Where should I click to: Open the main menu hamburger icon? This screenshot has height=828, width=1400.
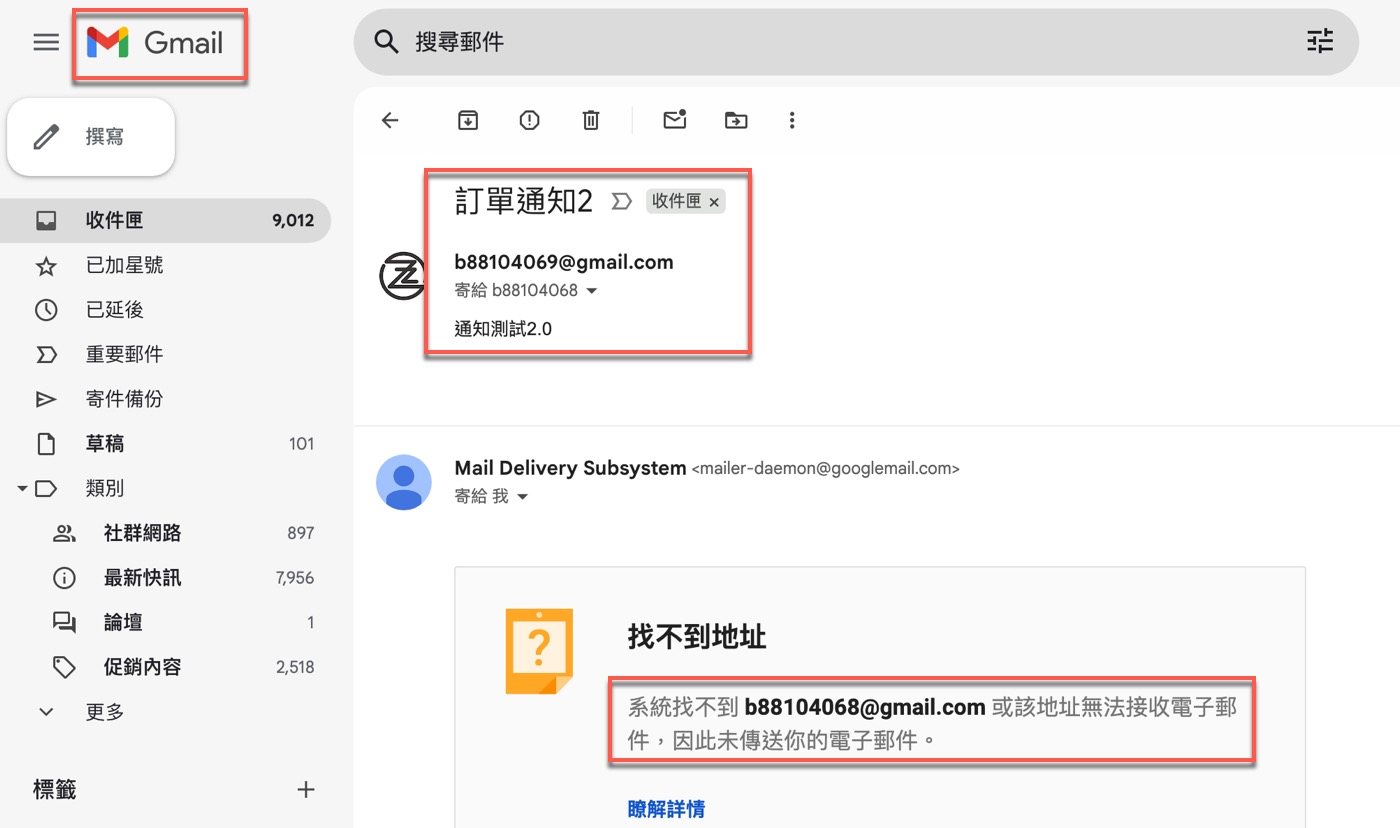coord(46,42)
